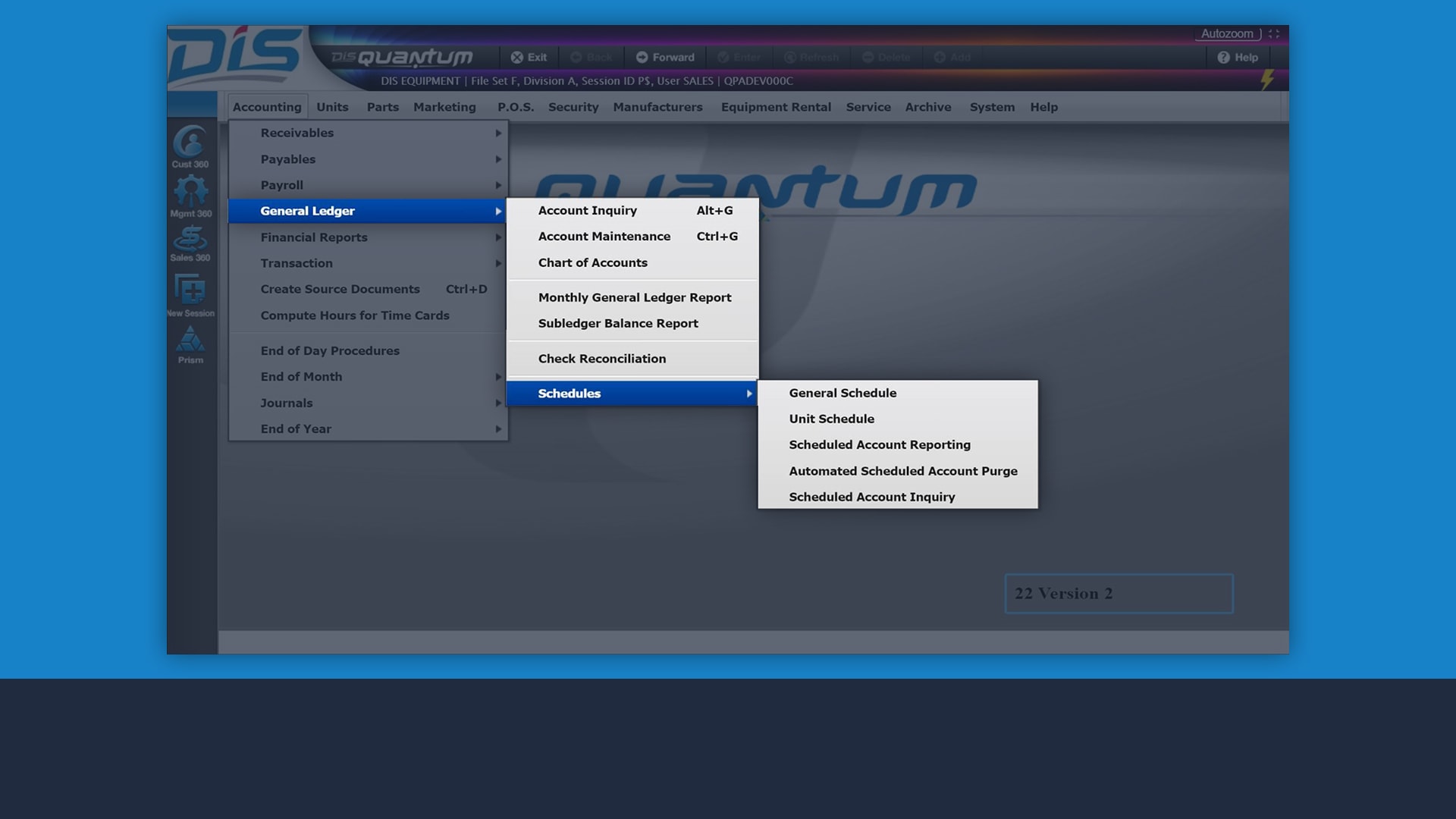Open the Parts menu
The height and width of the screenshot is (819, 1456).
click(x=382, y=107)
